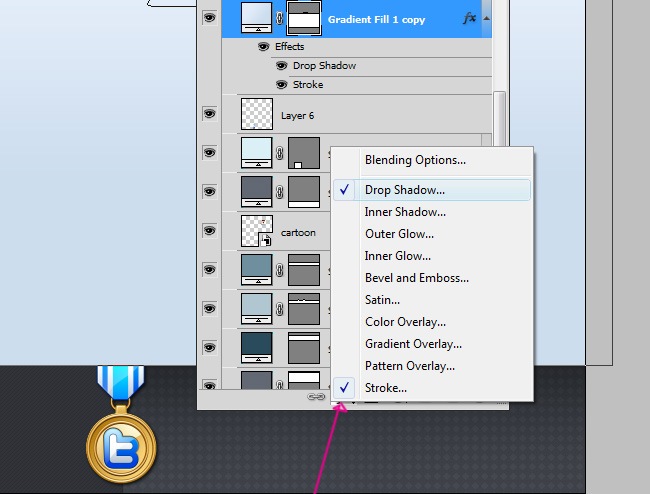The width and height of the screenshot is (650, 494).
Task: Select fill thumbnail of layer below cartoon
Action: point(257,270)
